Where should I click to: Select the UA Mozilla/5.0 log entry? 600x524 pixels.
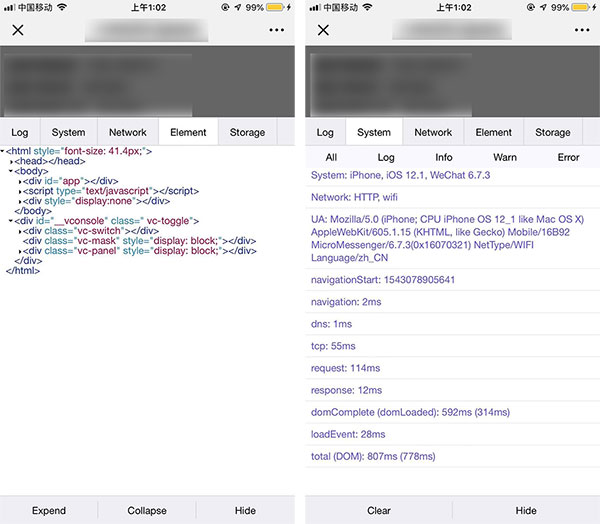tap(453, 238)
